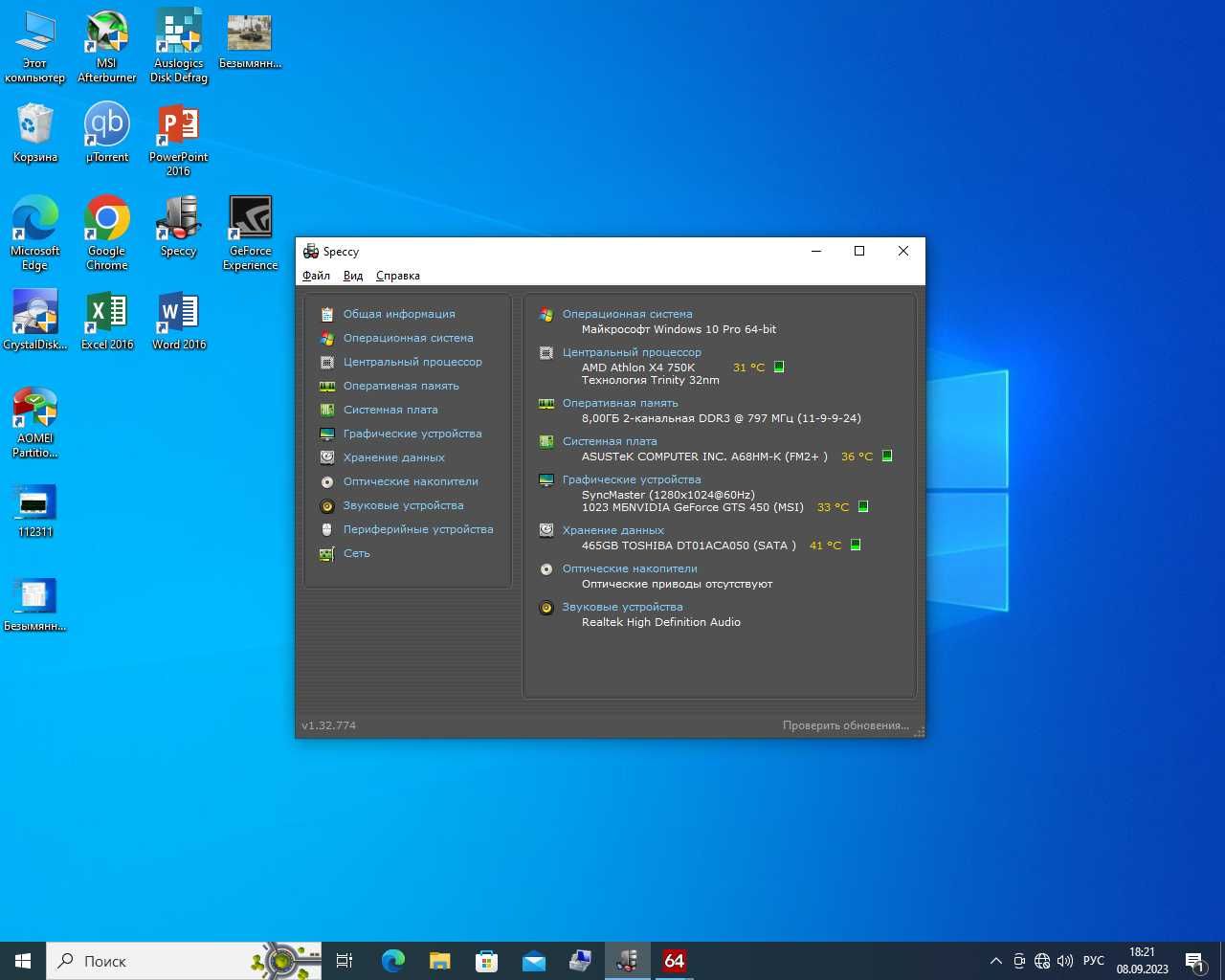Select the Сеть sidebar icon
This screenshot has width=1225, height=980.
click(x=327, y=553)
